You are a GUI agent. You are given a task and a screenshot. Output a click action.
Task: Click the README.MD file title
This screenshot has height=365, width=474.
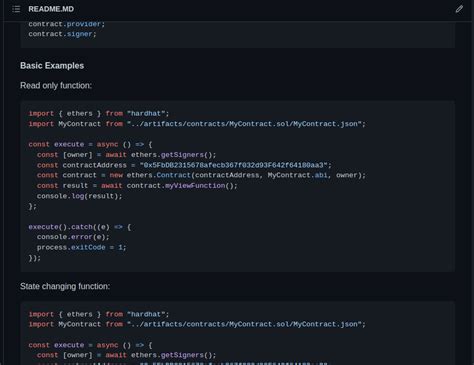(x=51, y=9)
